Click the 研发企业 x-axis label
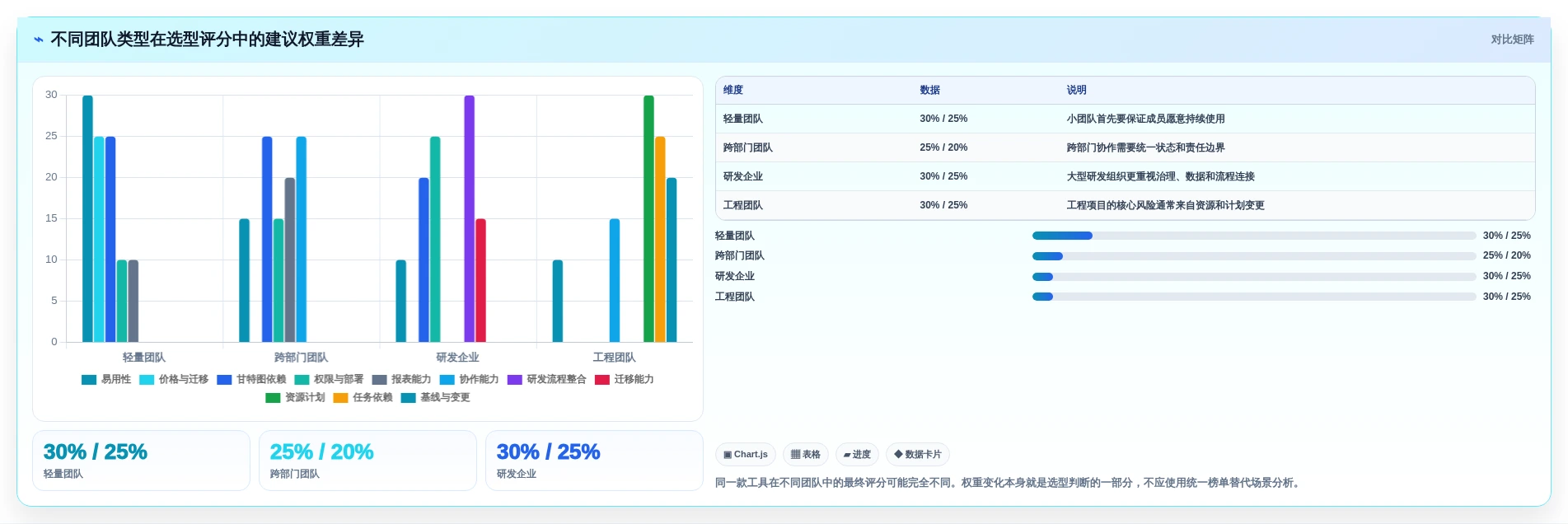This screenshot has width=1568, height=524. tap(457, 358)
